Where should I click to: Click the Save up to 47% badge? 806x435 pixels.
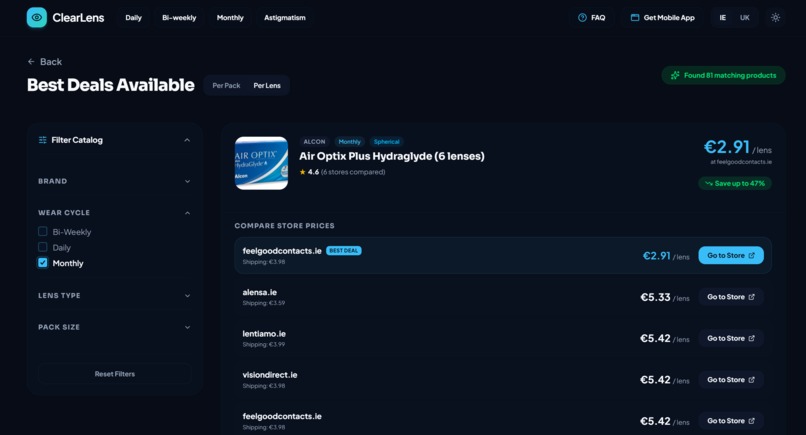[735, 183]
